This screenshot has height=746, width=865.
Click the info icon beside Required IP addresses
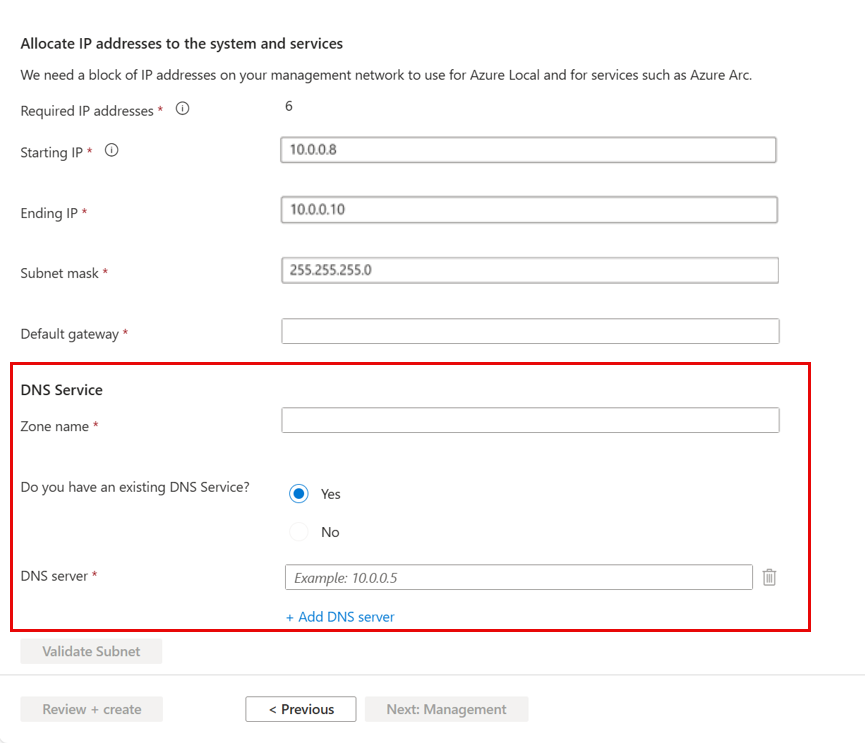[182, 110]
